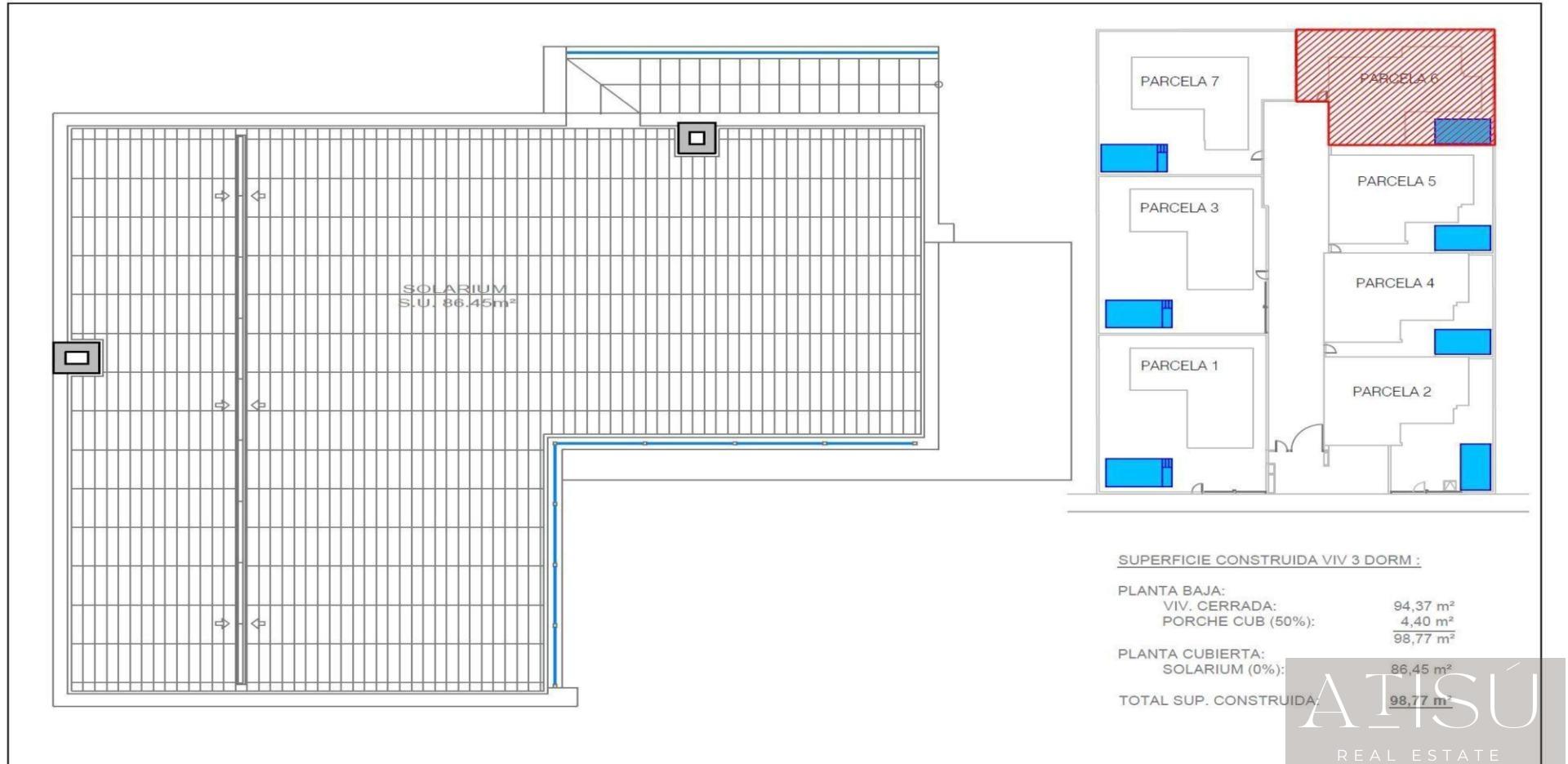The width and height of the screenshot is (1568, 764).
Task: Click the roof drain symbol near the staircase
Action: 697,139
